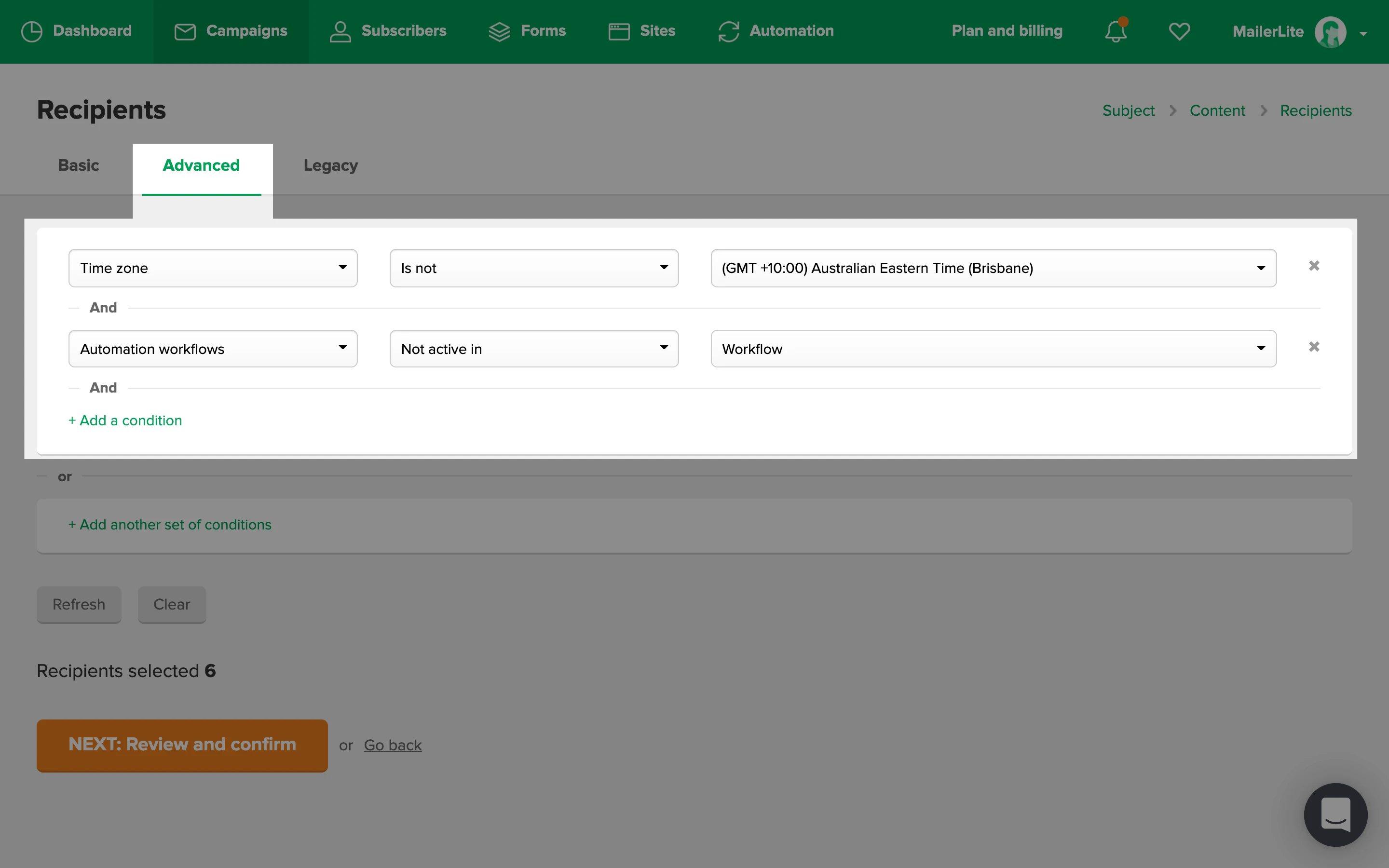Open the chat support bubble
The width and height of the screenshot is (1389, 868).
tap(1335, 814)
